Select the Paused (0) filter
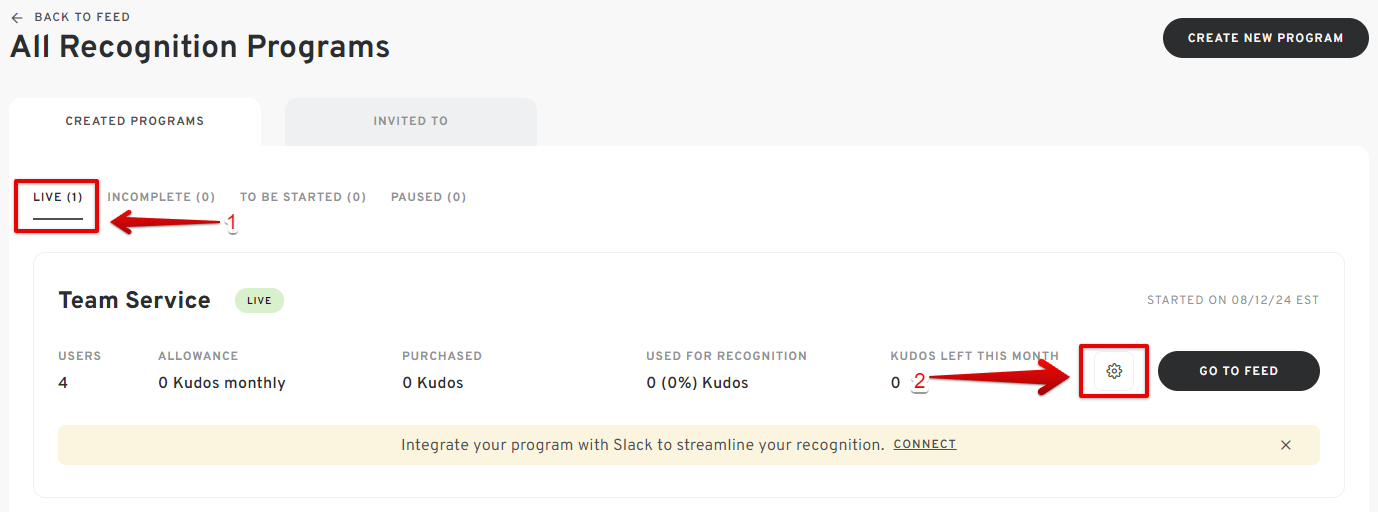This screenshot has width=1378, height=512. [x=428, y=198]
